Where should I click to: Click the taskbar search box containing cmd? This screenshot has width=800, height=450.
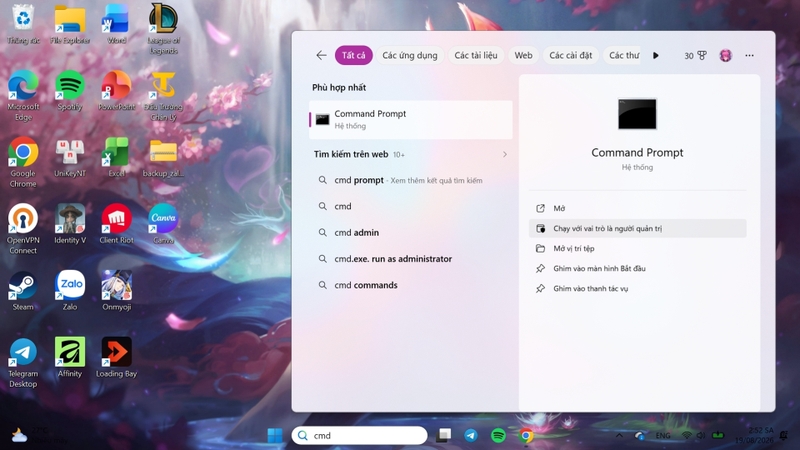[360, 435]
